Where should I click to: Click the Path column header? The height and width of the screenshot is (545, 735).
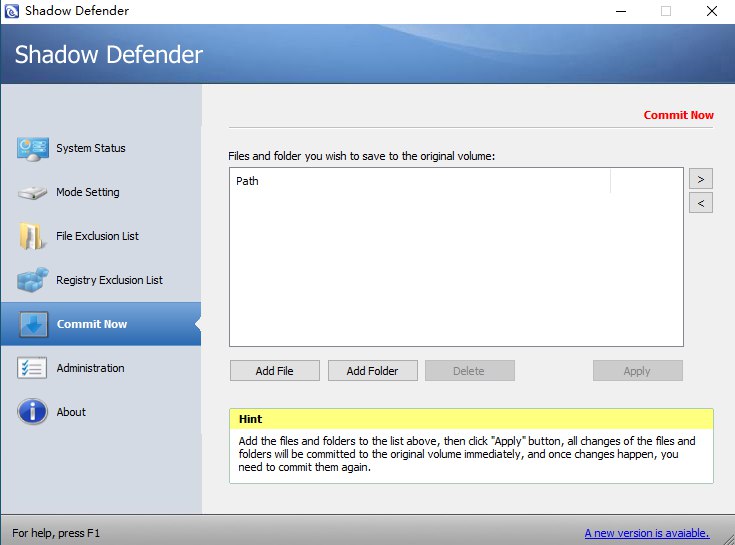(x=420, y=181)
